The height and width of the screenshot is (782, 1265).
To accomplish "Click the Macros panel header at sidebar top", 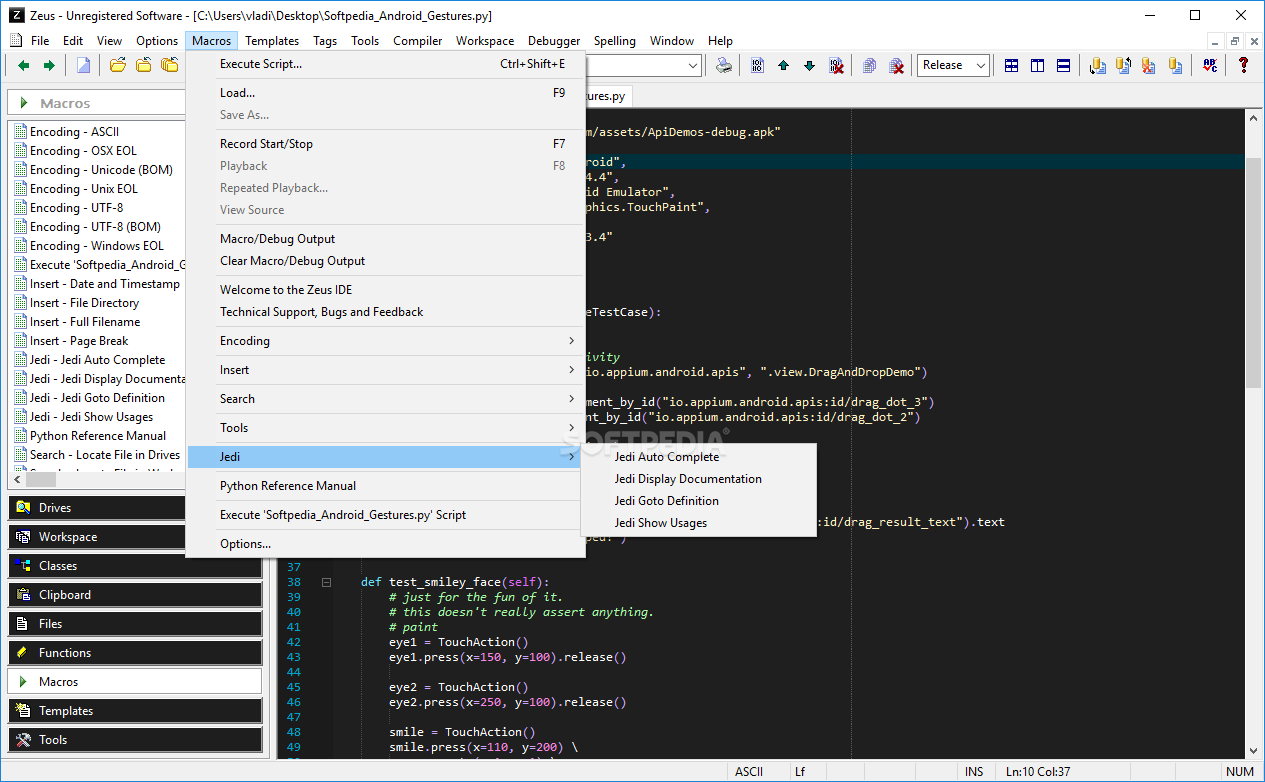I will 97,103.
